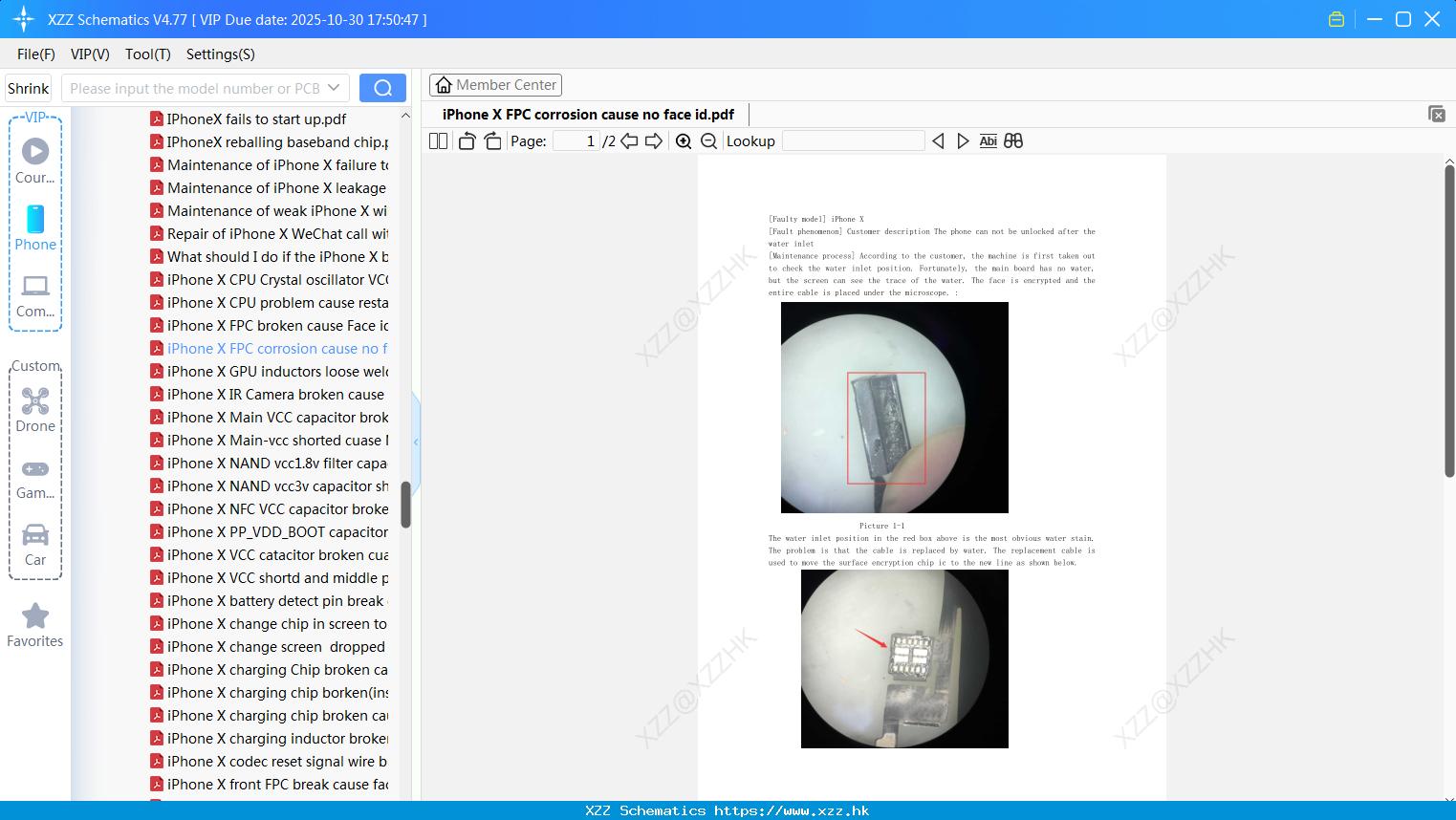Open iPhone X CPU Crystal oscillator file

point(277,280)
